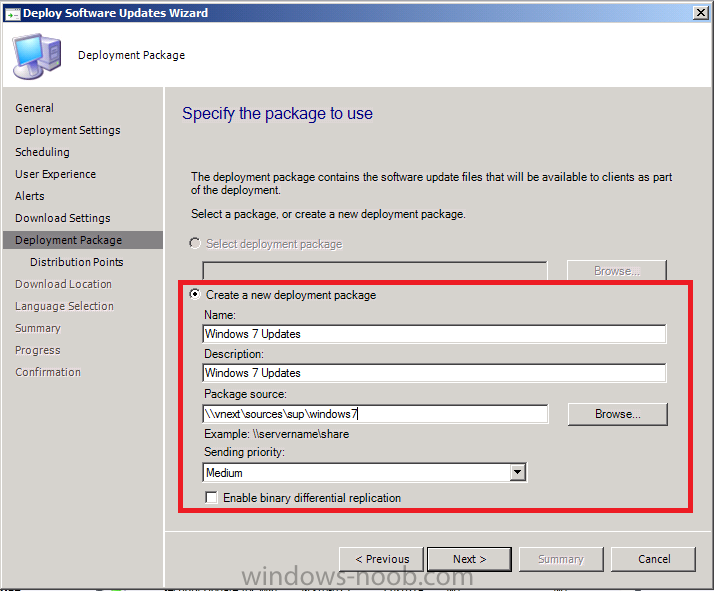Screen dimensions: 714x591
Task: Click the 'Sending priority:' label
Action: [244, 452]
